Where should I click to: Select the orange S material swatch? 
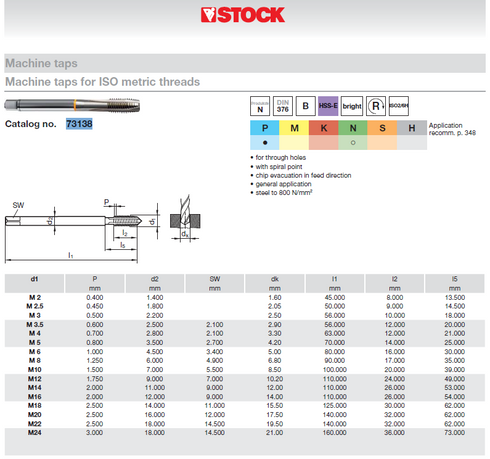[x=382, y=128]
